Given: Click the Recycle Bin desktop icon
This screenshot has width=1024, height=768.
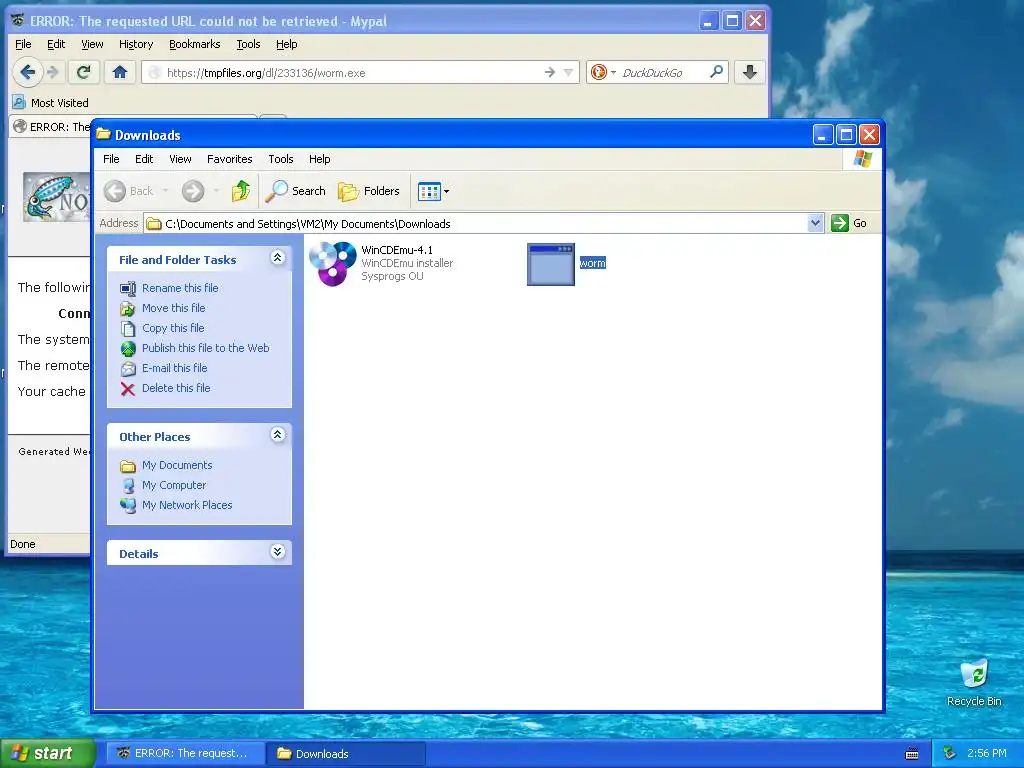Looking at the screenshot, I should [x=974, y=682].
